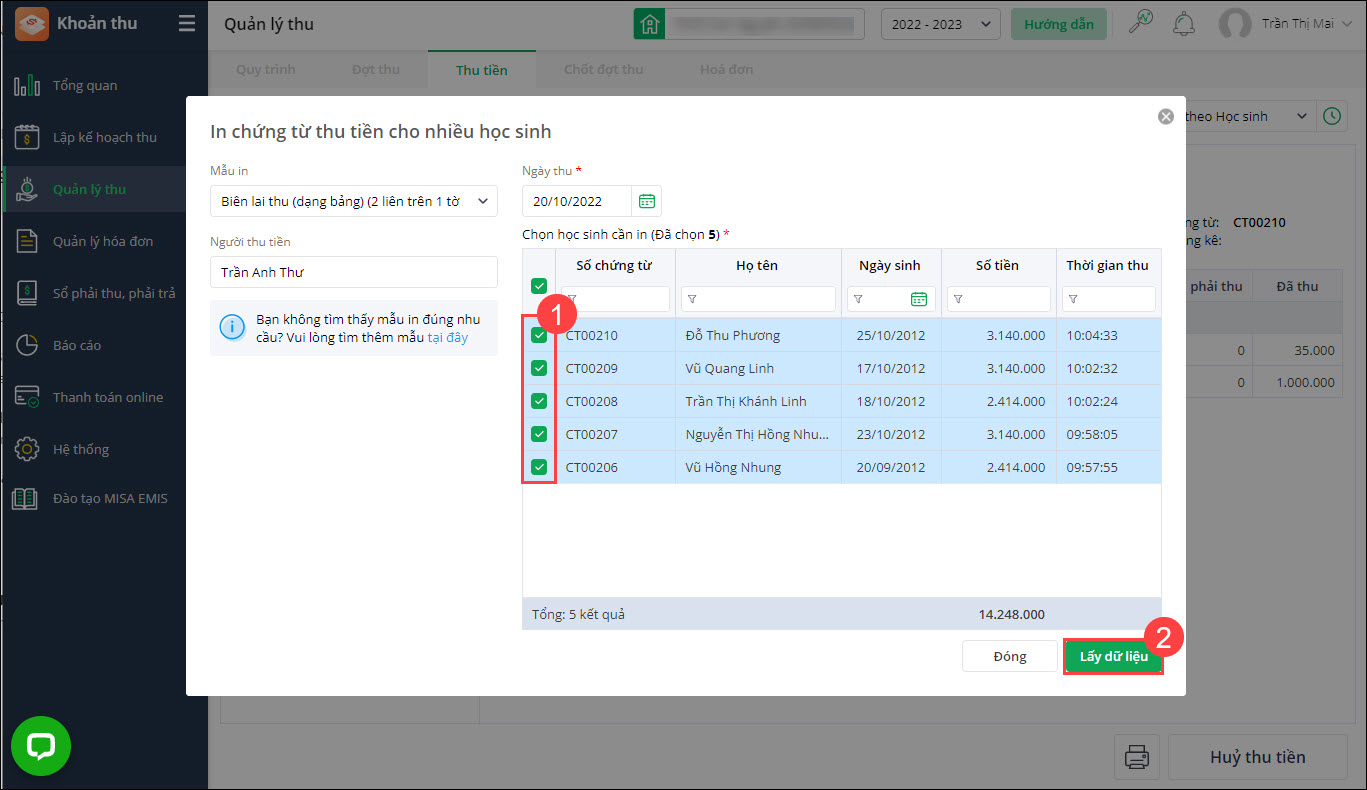
Task: Switch to the Quy trình tab
Action: (x=266, y=70)
